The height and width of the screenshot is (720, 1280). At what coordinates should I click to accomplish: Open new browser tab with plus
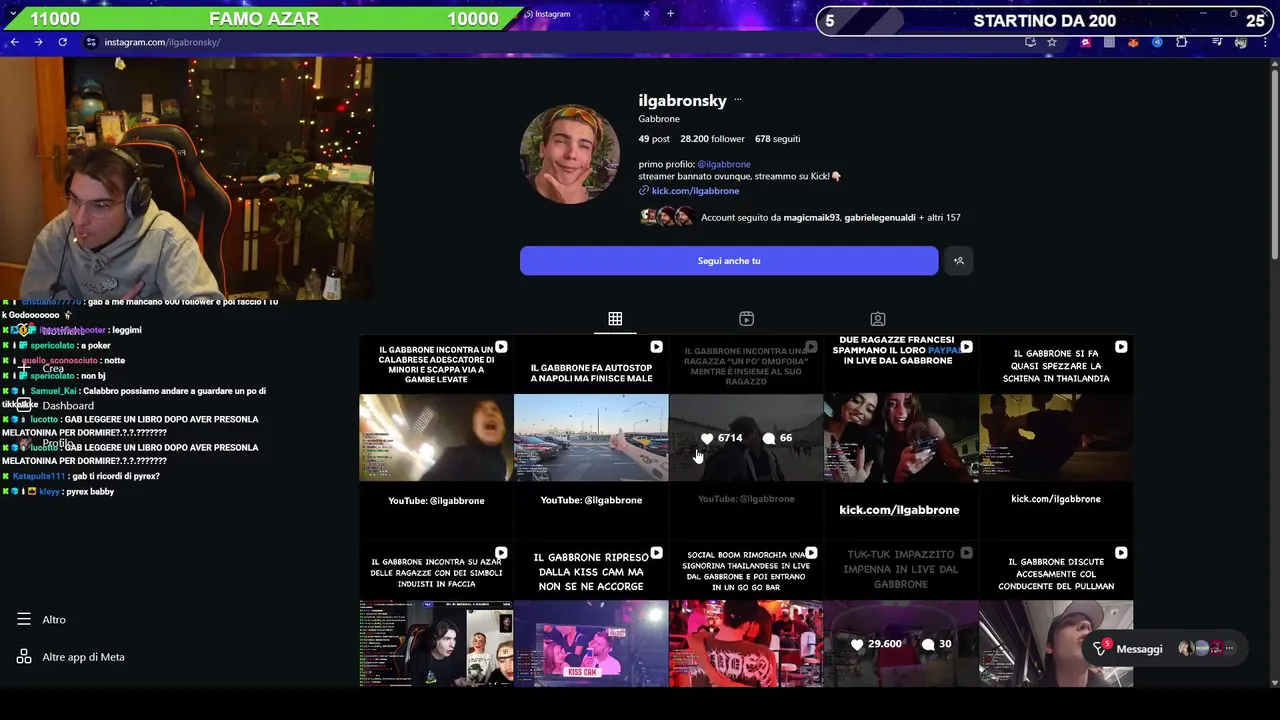(670, 14)
